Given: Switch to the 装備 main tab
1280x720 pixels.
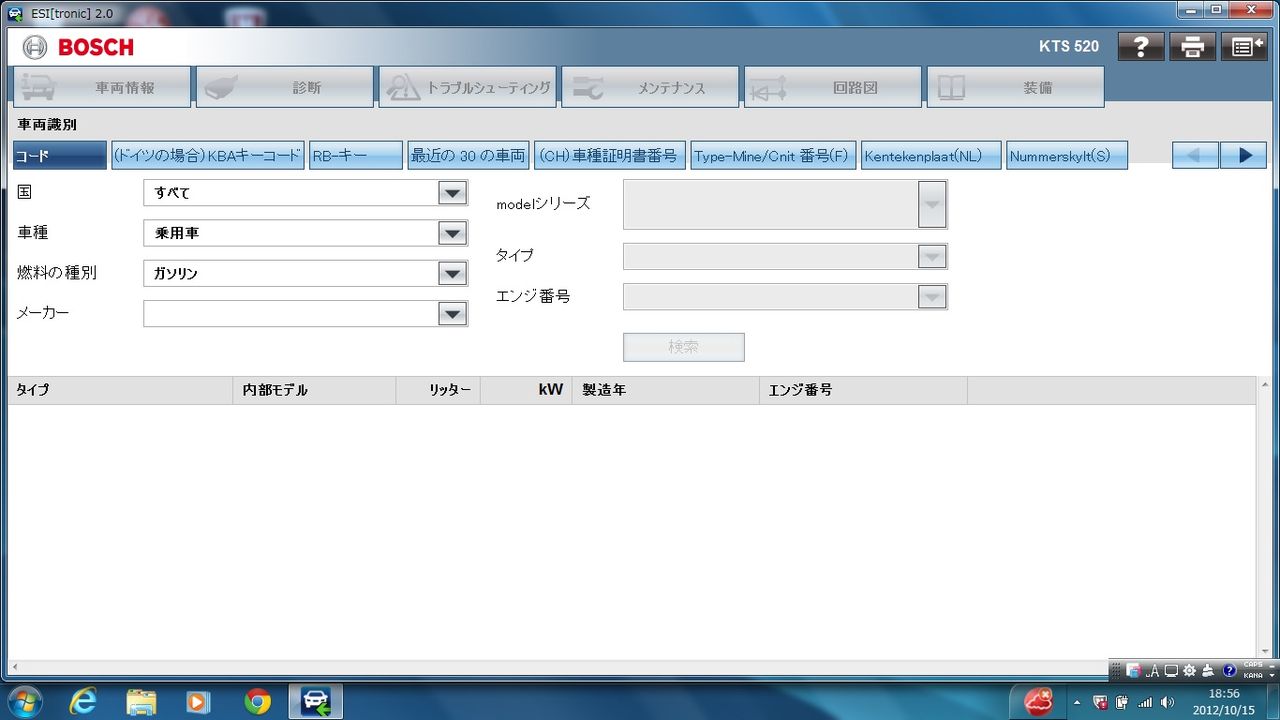Looking at the screenshot, I should click(1016, 87).
